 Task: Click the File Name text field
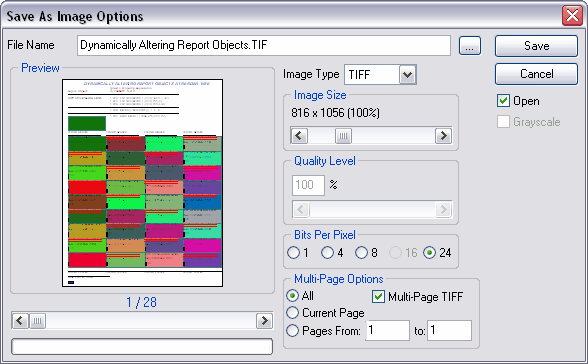pos(264,45)
